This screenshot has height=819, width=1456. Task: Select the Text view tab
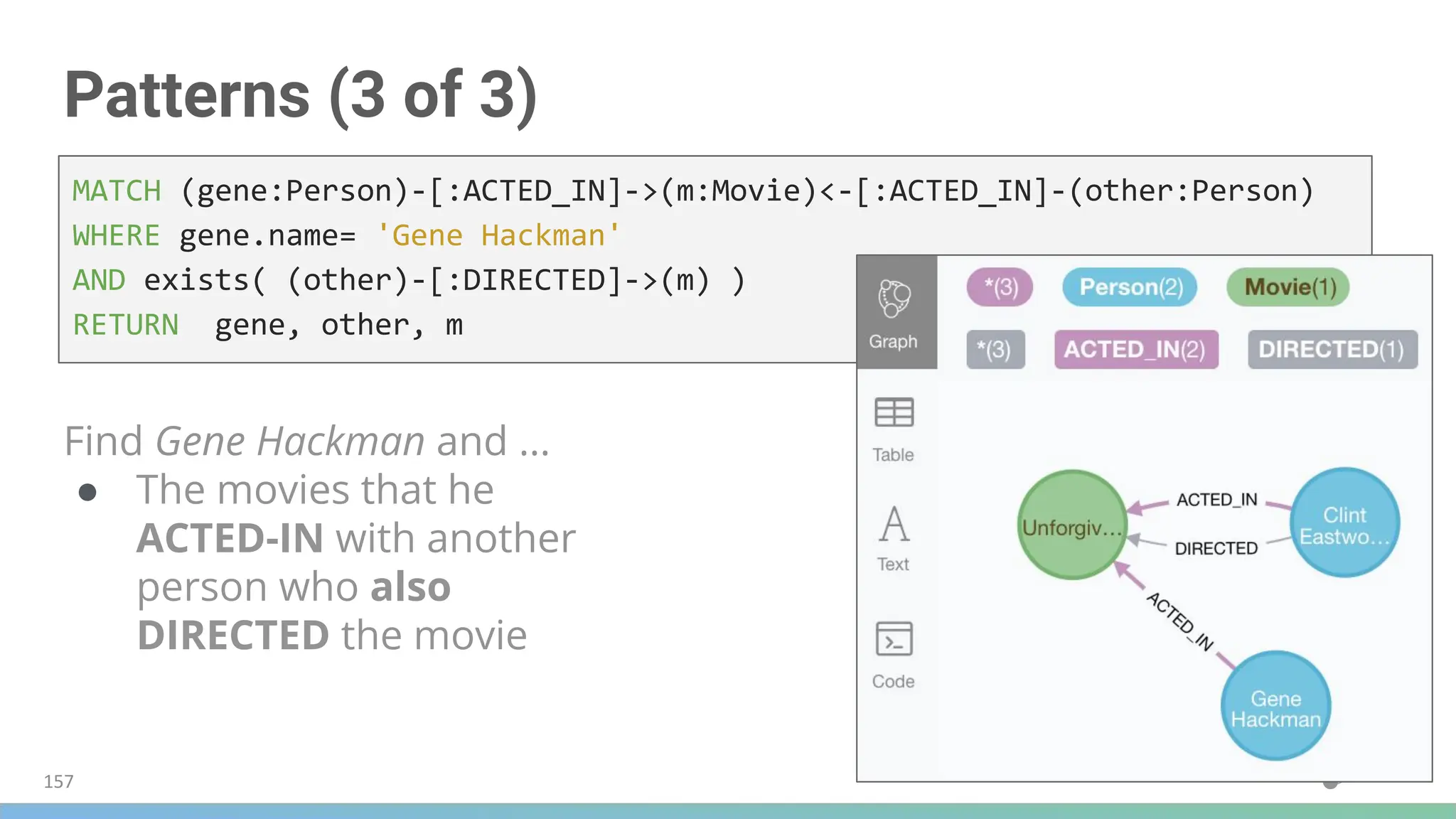coord(894,539)
